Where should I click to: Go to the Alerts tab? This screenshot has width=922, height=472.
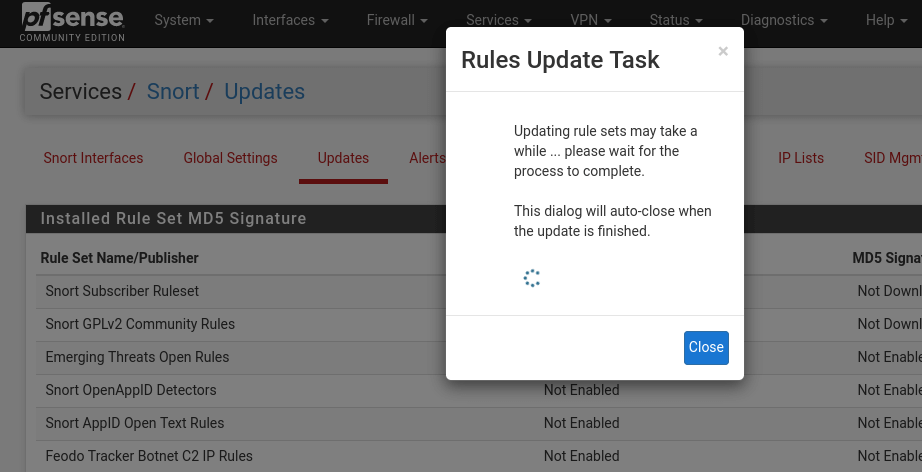pos(427,158)
